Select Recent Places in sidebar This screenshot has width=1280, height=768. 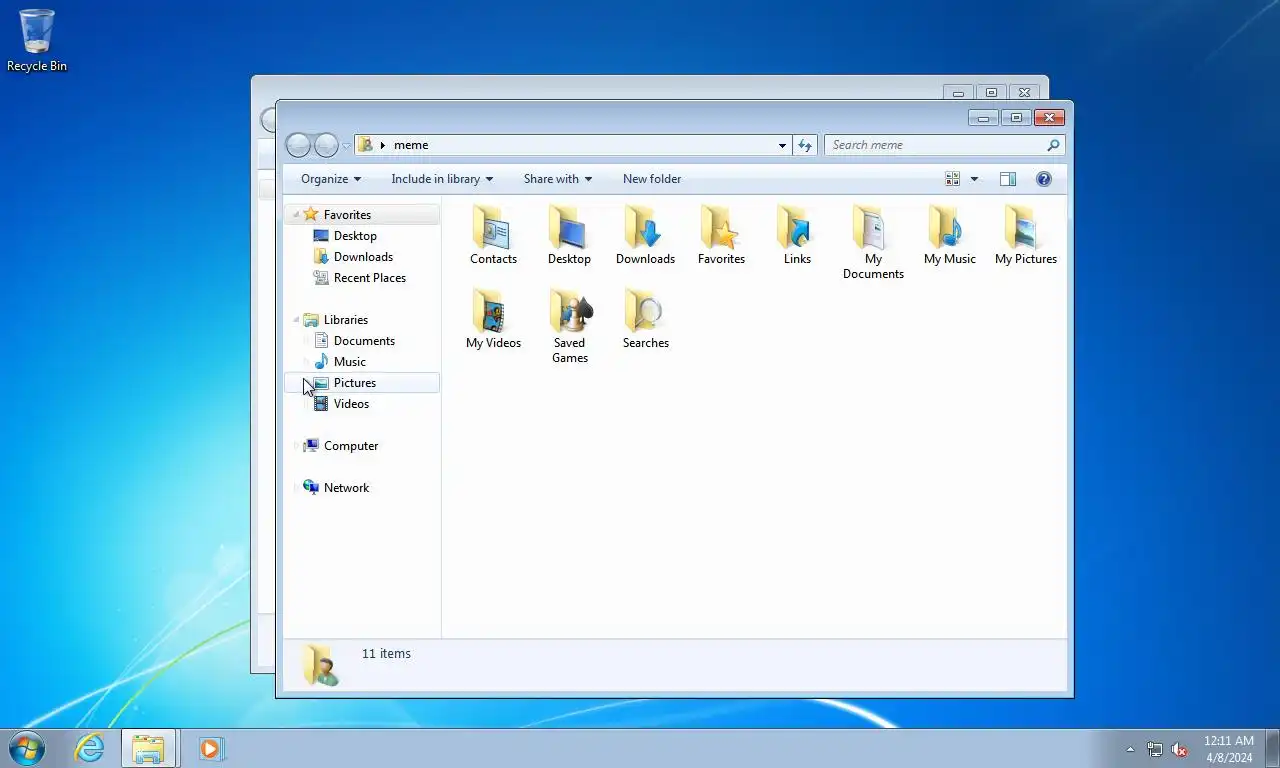point(370,278)
